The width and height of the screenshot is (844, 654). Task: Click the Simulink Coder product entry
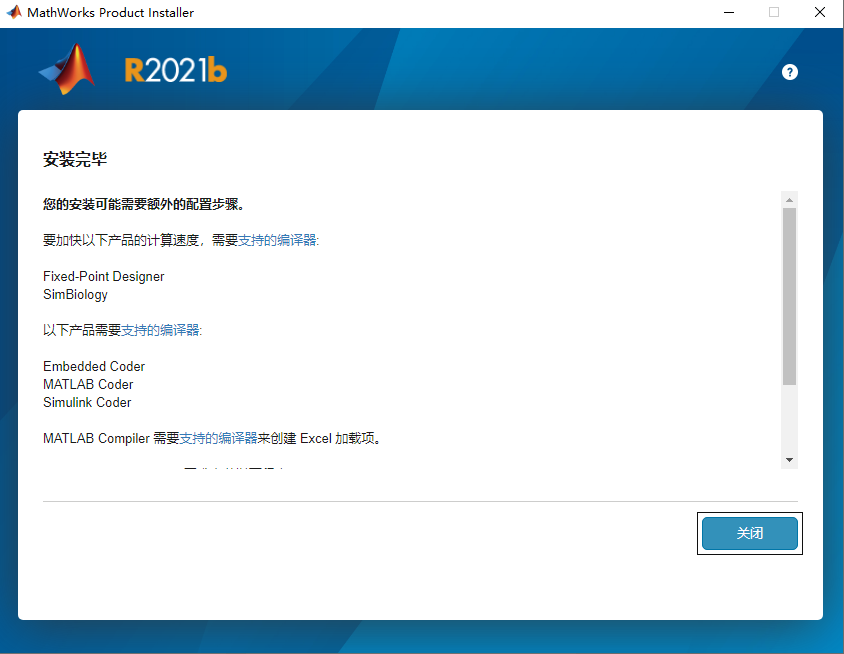coord(87,402)
